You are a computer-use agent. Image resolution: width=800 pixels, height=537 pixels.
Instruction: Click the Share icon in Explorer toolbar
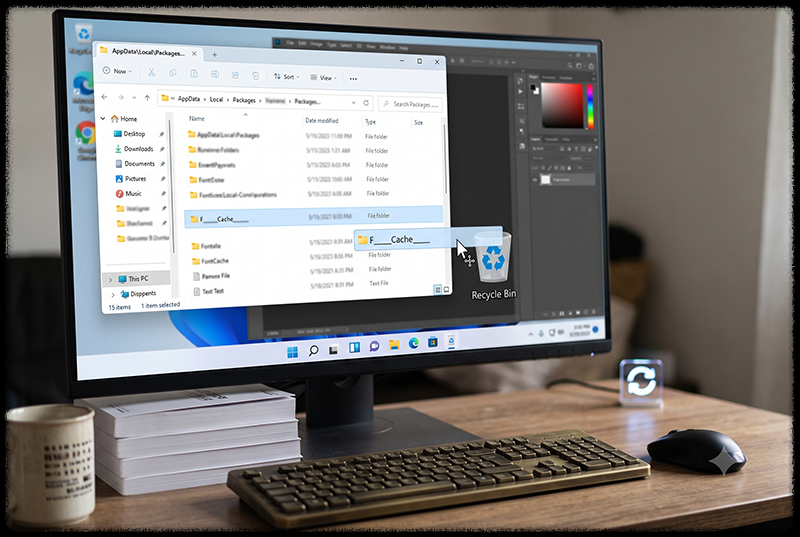coord(235,75)
